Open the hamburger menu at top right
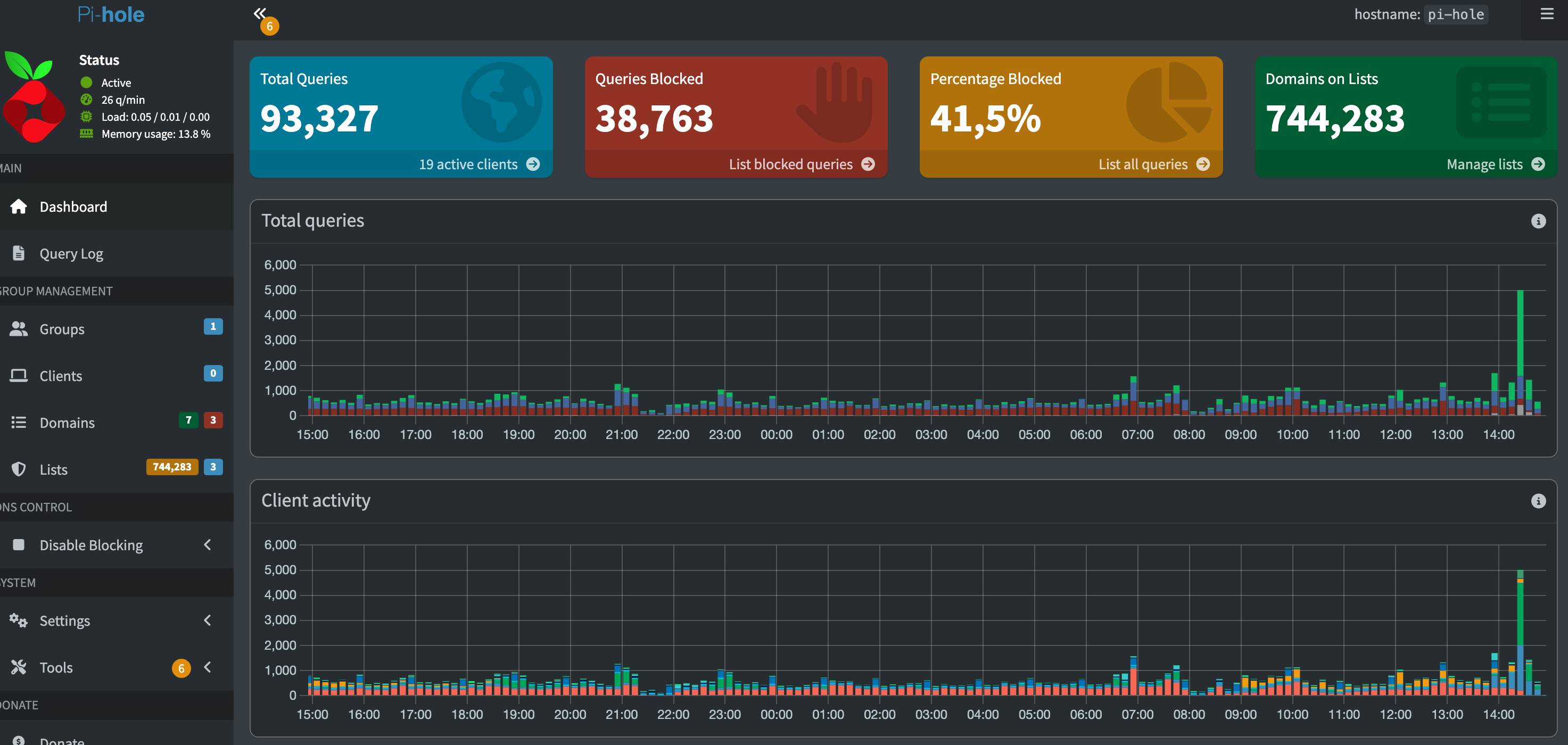 (x=1547, y=13)
